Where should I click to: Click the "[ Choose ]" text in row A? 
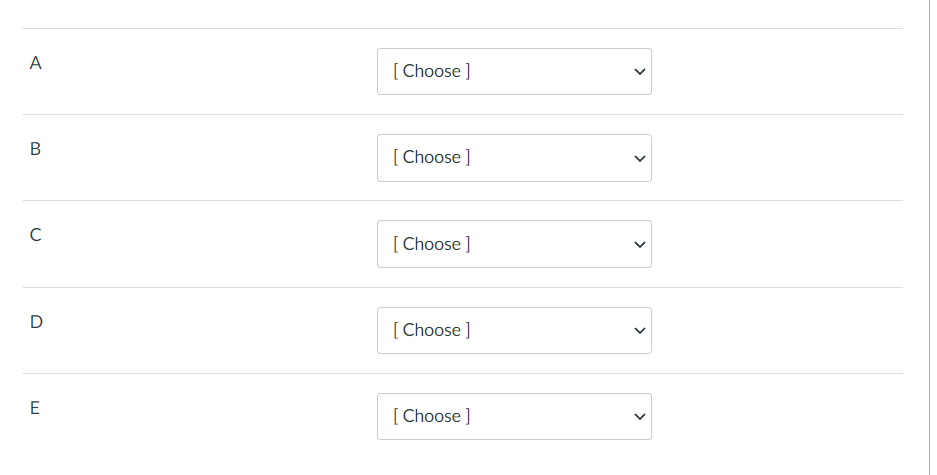[x=432, y=71]
